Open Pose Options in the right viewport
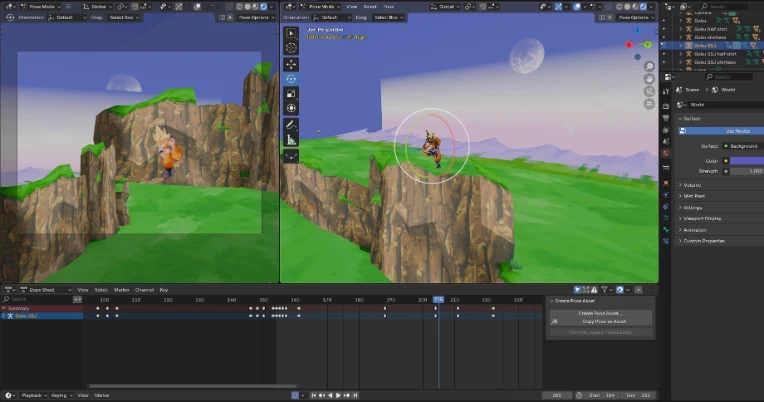This screenshot has height=402, width=764. [636, 18]
